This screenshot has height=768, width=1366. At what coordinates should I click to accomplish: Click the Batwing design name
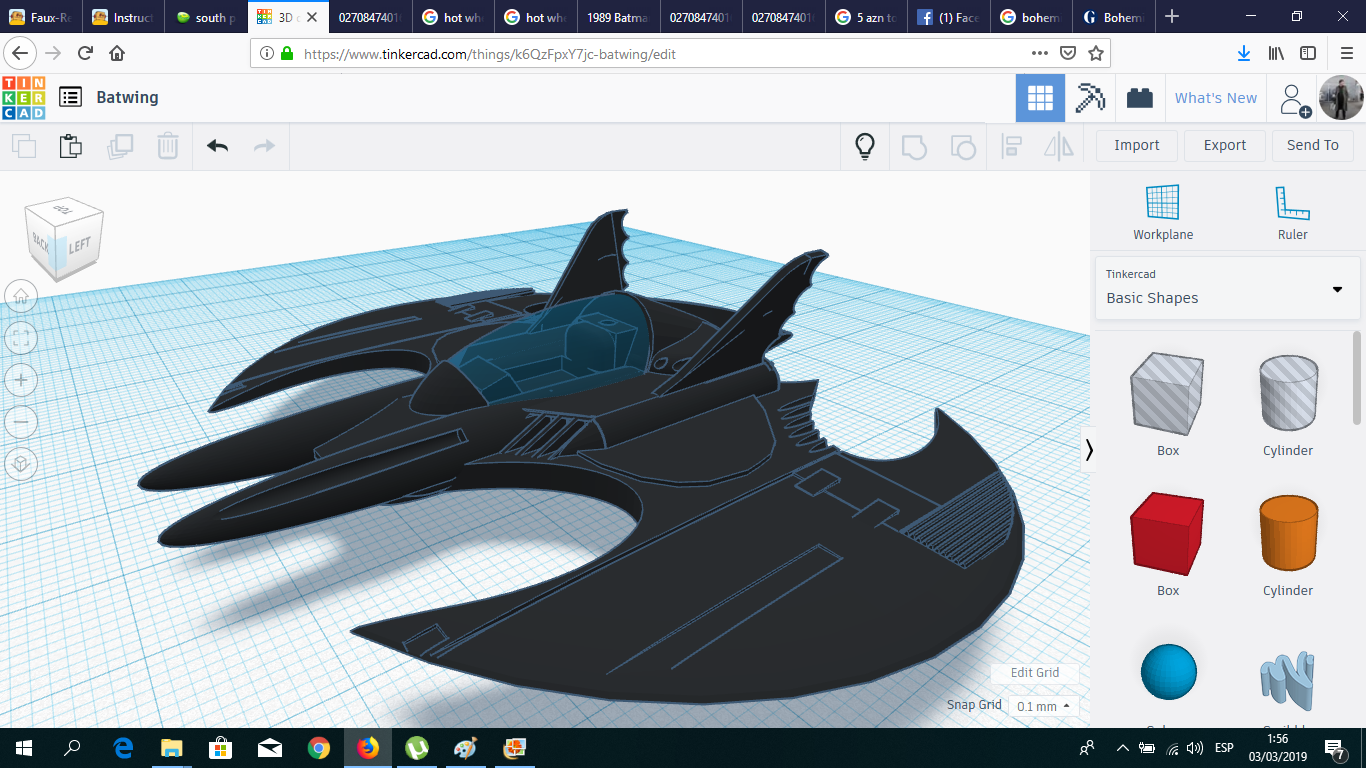click(x=127, y=97)
